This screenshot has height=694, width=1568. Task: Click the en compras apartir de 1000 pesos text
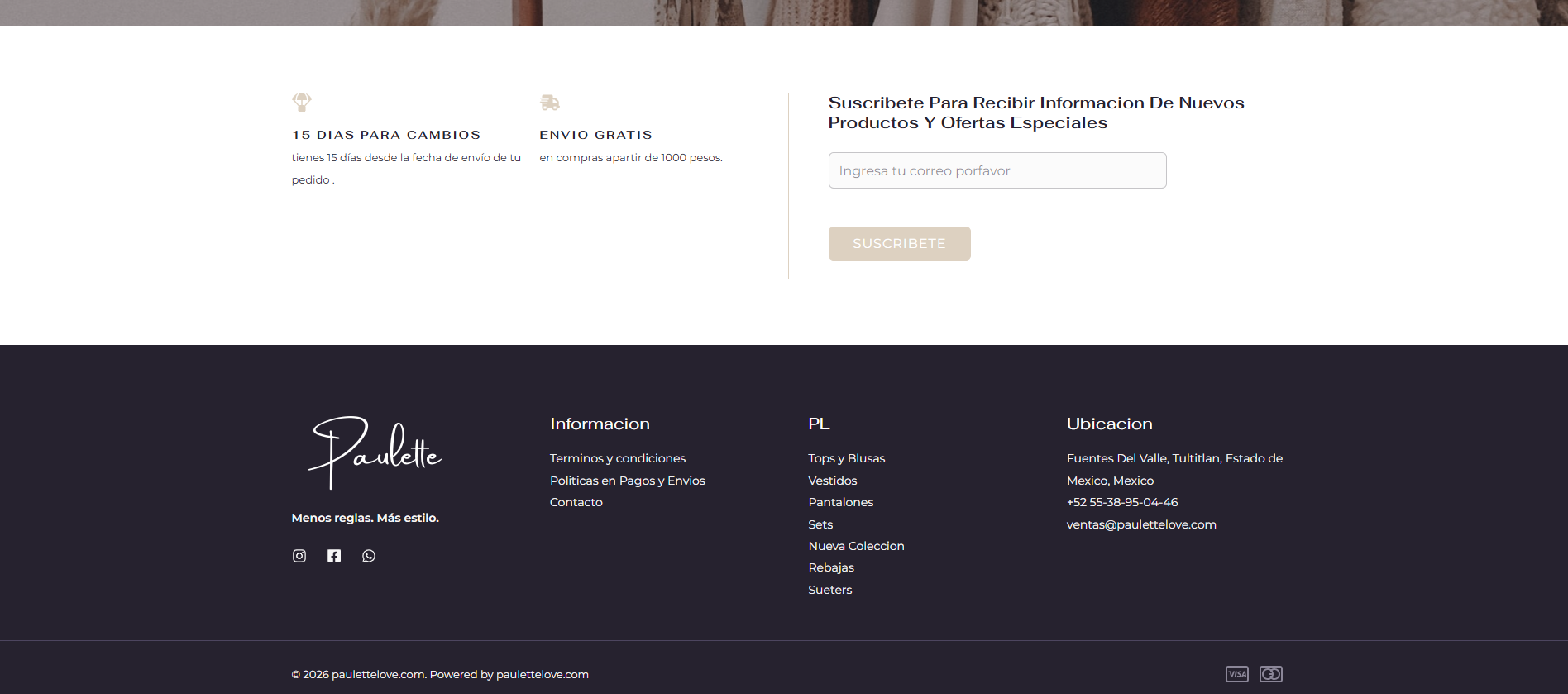point(631,157)
